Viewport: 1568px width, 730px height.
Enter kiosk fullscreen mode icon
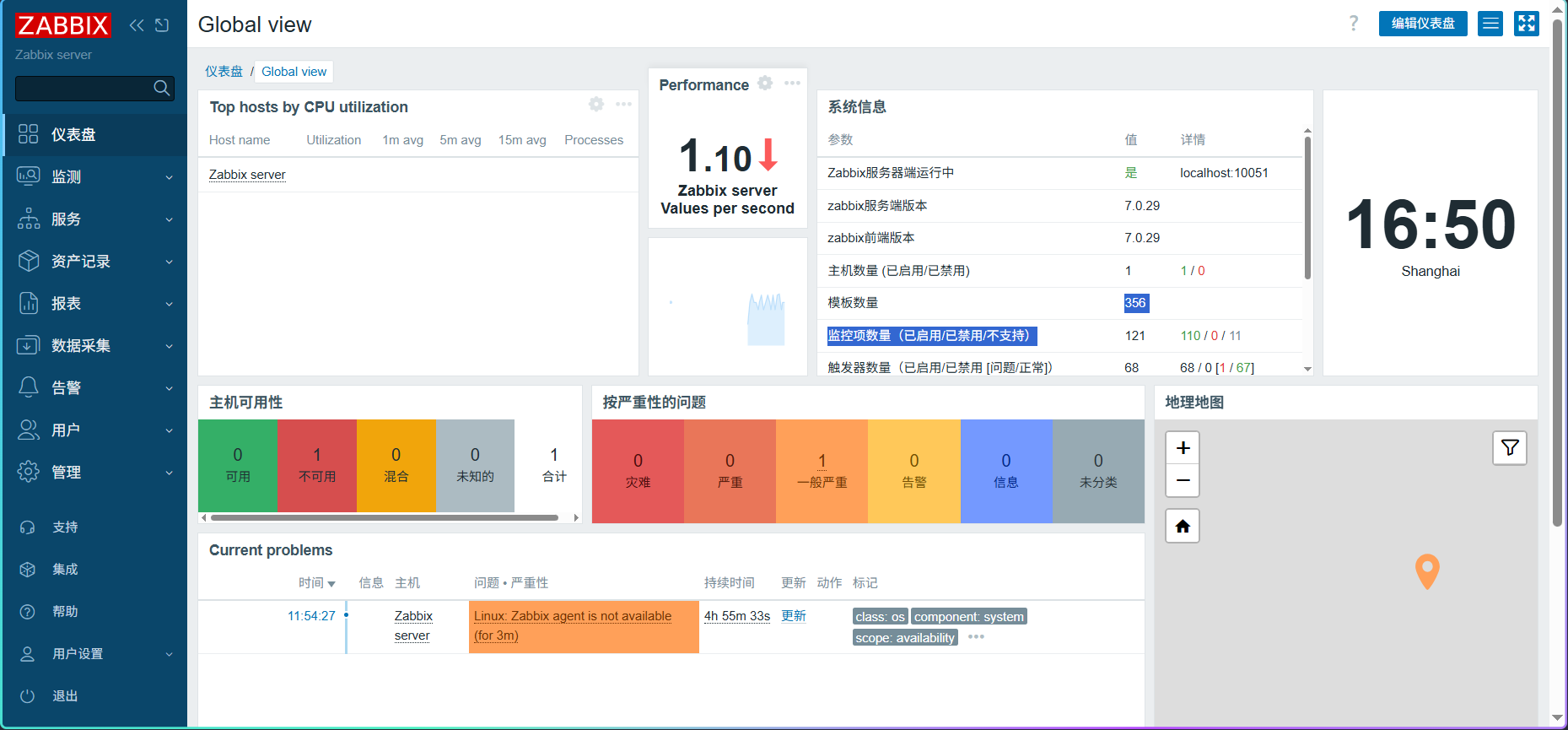(1527, 24)
